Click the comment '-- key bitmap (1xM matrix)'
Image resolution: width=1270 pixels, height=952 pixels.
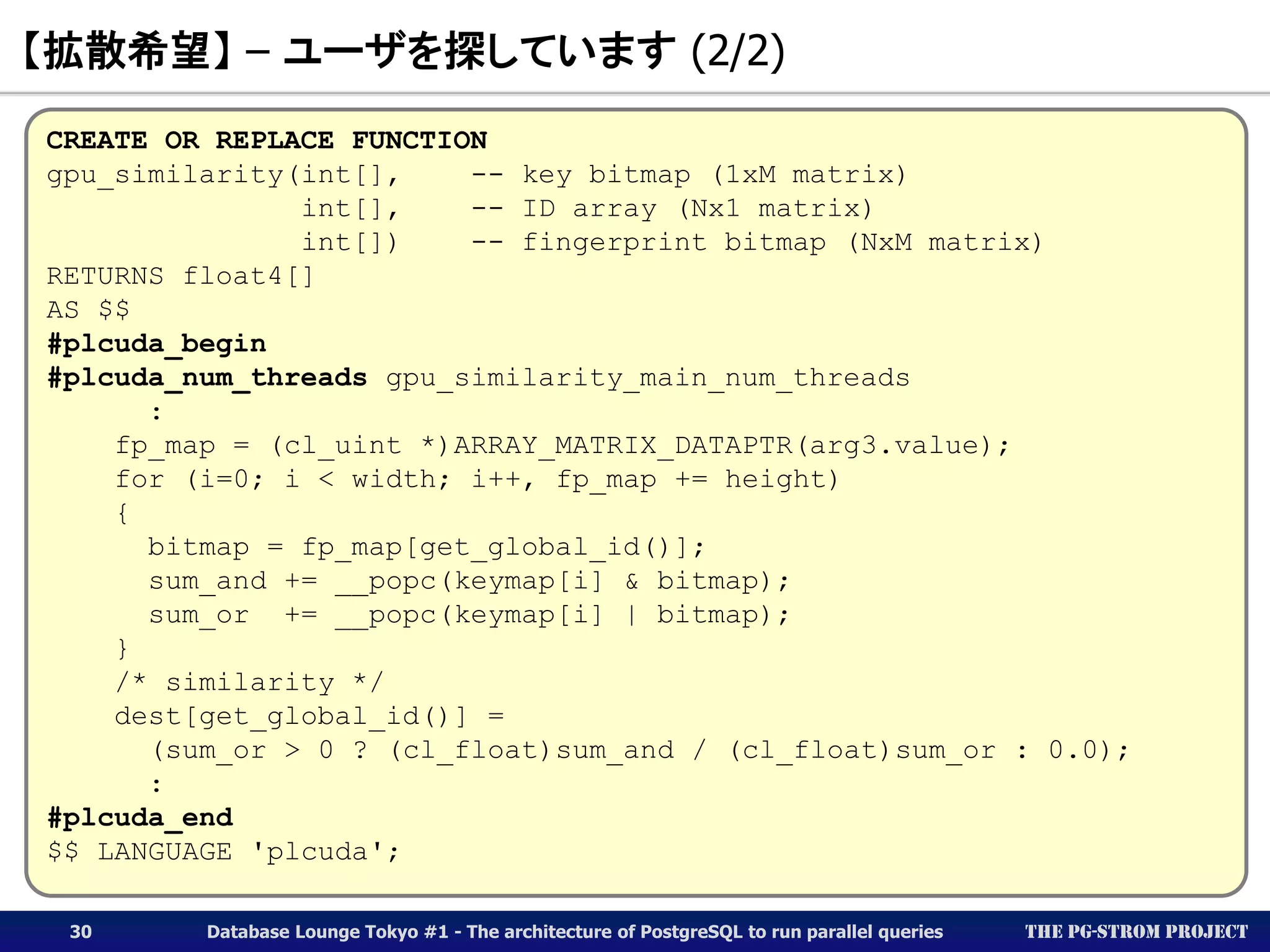coord(689,175)
